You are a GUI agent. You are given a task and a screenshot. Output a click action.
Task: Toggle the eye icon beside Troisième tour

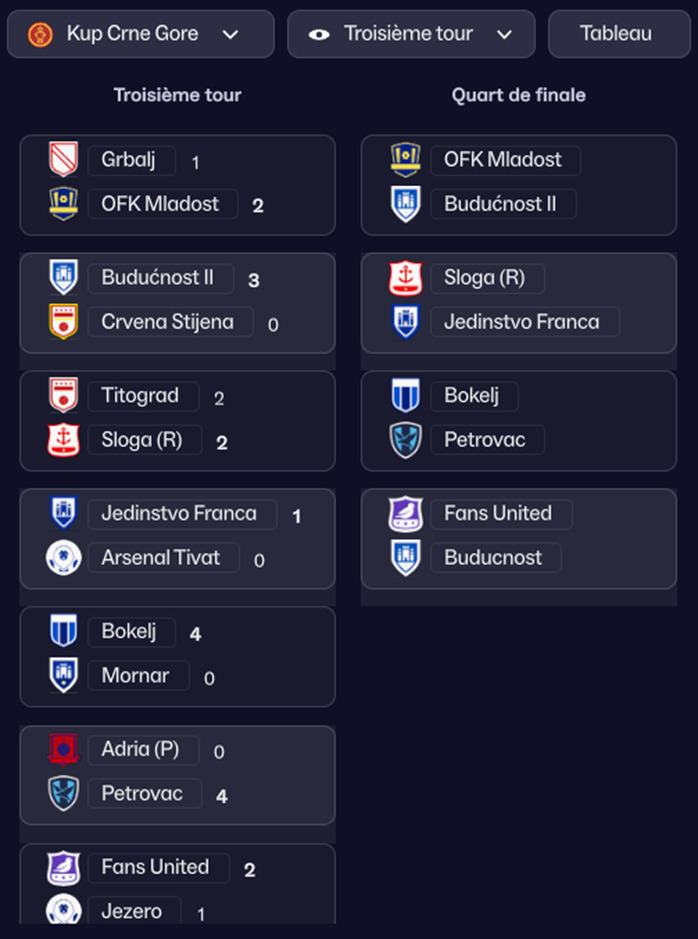point(319,34)
